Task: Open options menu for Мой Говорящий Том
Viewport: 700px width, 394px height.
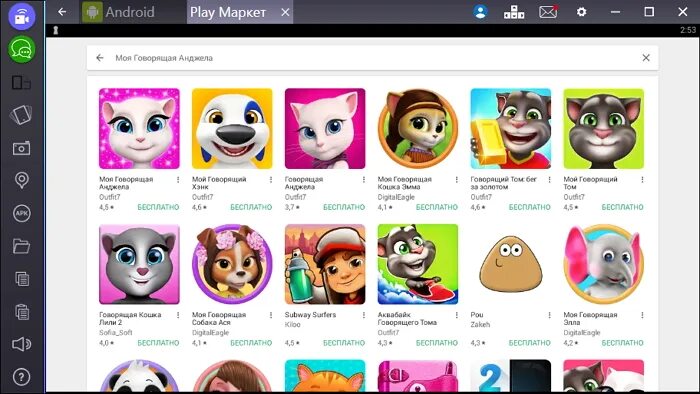Action: 642,179
